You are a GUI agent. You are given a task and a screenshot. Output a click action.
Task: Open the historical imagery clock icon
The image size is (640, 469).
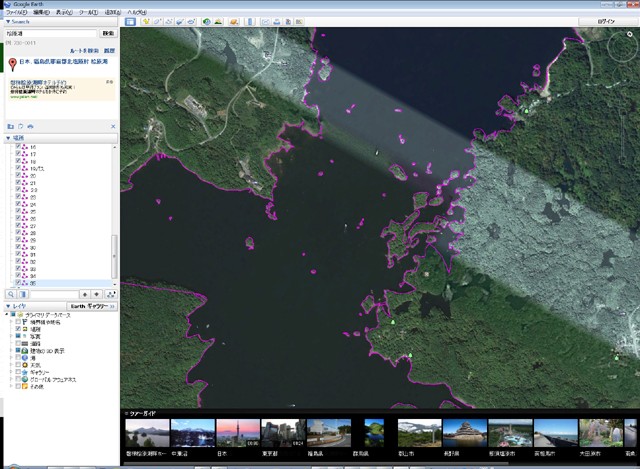coord(205,20)
